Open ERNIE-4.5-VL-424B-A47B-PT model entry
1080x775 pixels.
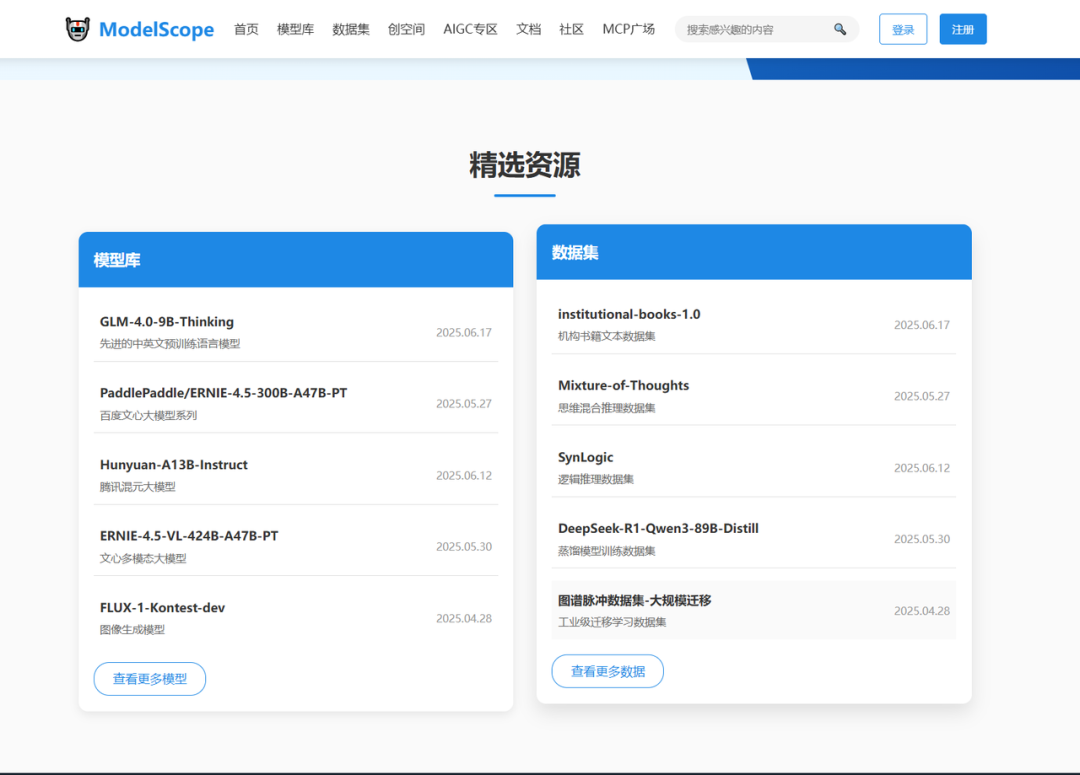295,546
